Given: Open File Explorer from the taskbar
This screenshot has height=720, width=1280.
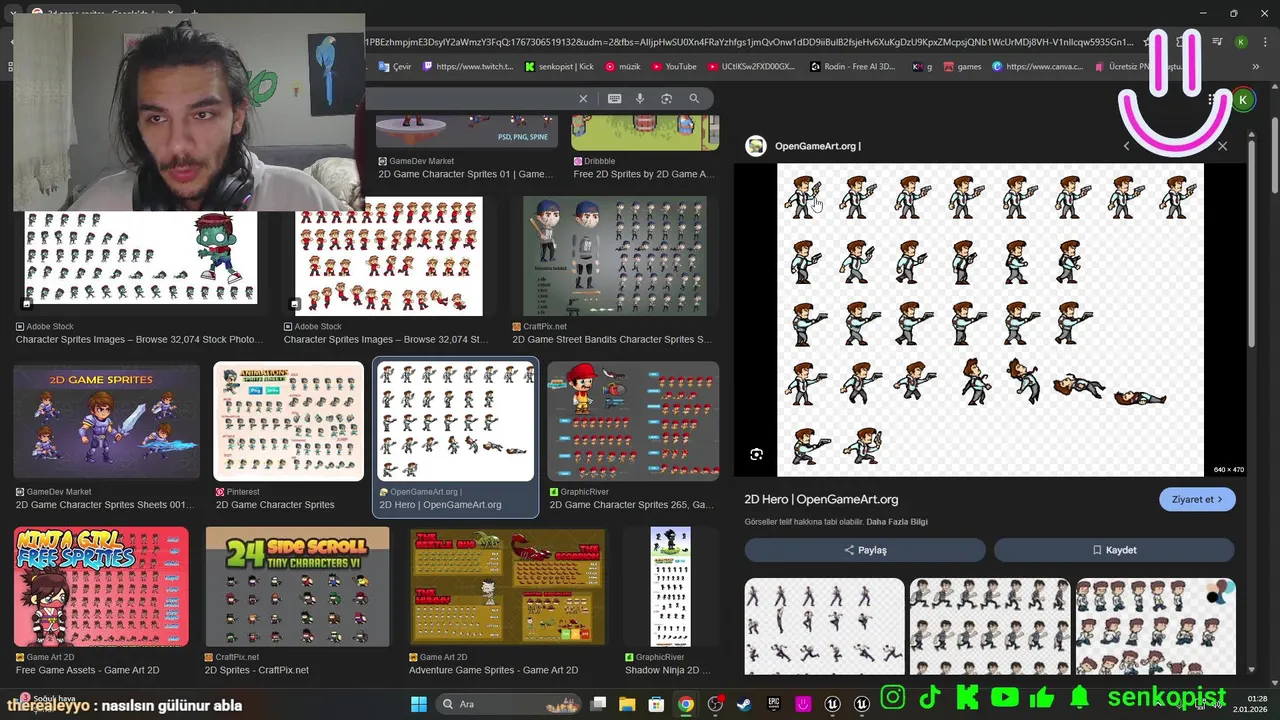Looking at the screenshot, I should [627, 704].
